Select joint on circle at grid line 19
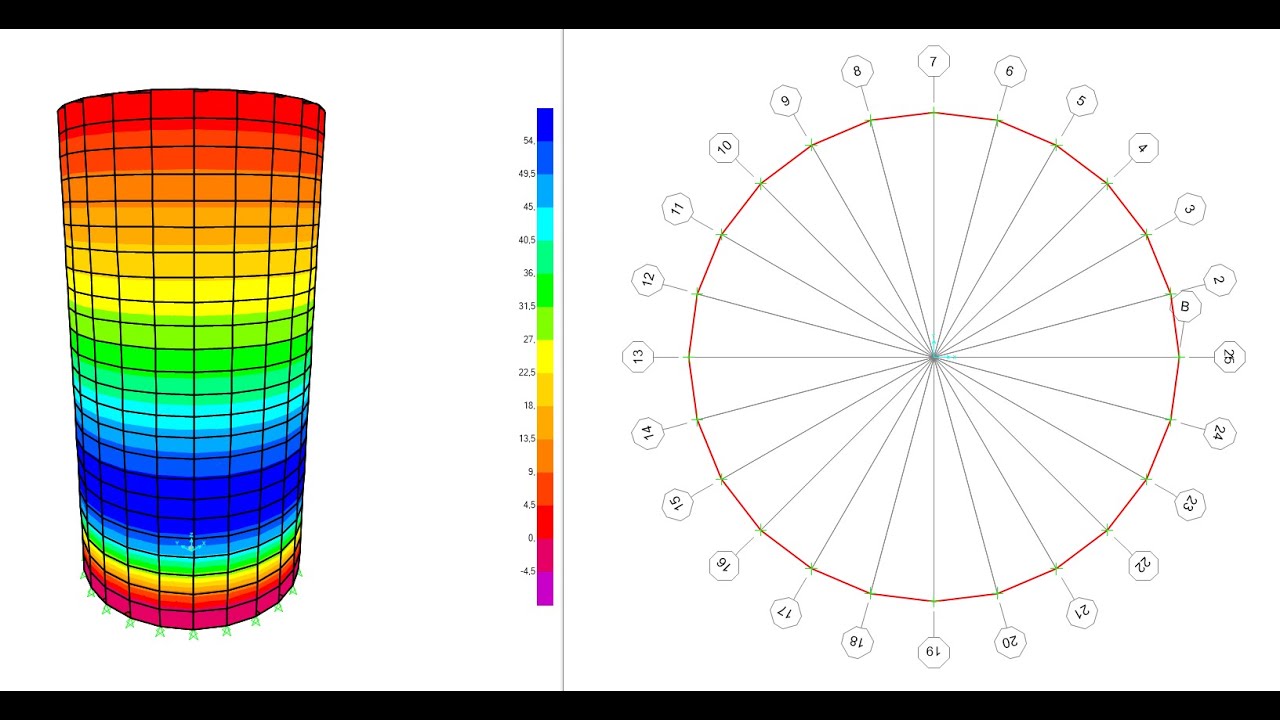This screenshot has width=1280, height=720. coord(933,601)
